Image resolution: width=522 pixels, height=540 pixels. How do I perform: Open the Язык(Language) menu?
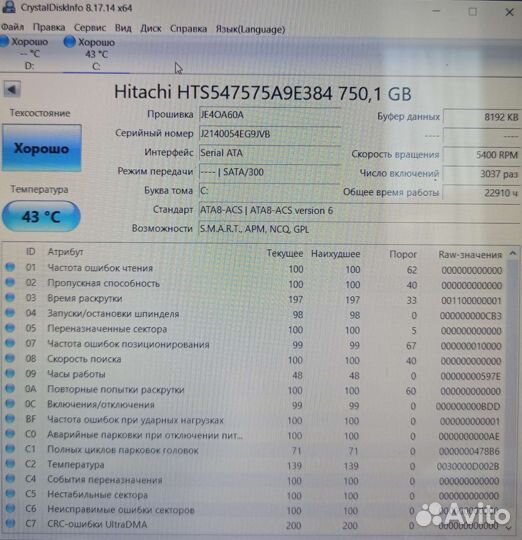250,29
